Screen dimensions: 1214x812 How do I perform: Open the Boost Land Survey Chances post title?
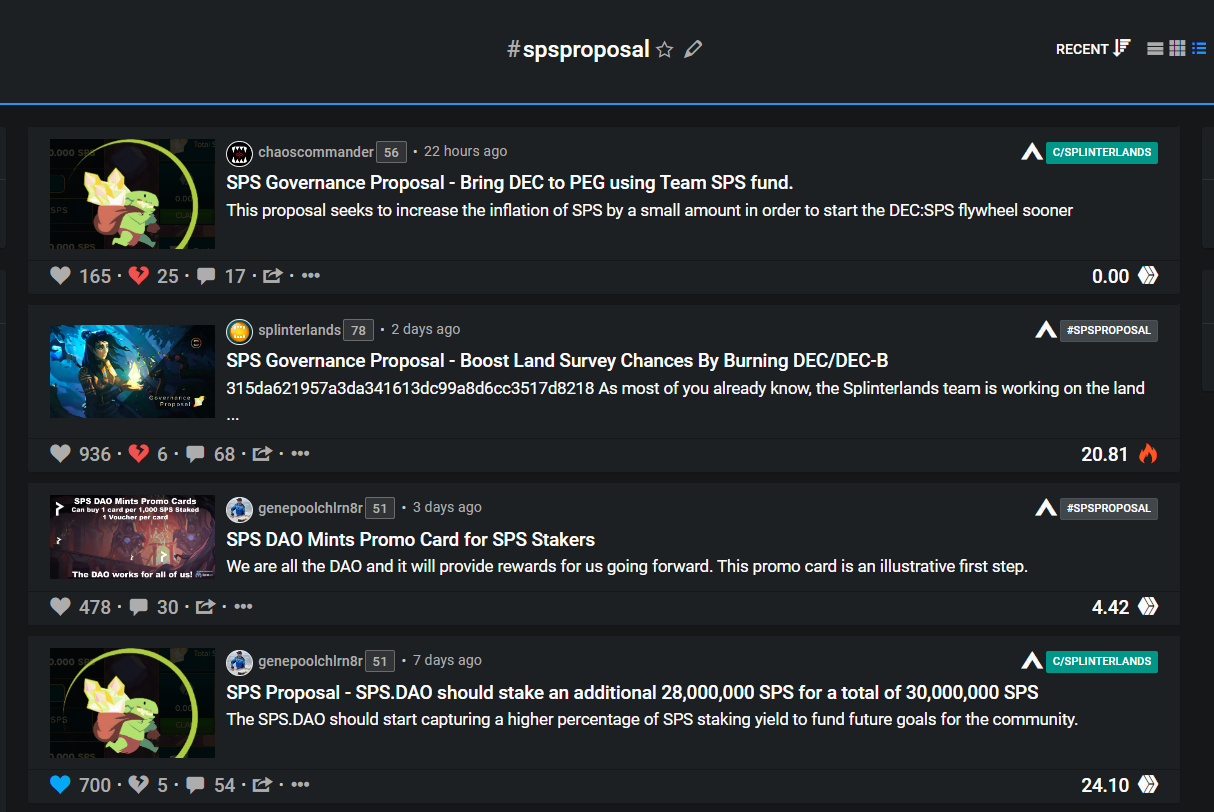[x=557, y=360]
